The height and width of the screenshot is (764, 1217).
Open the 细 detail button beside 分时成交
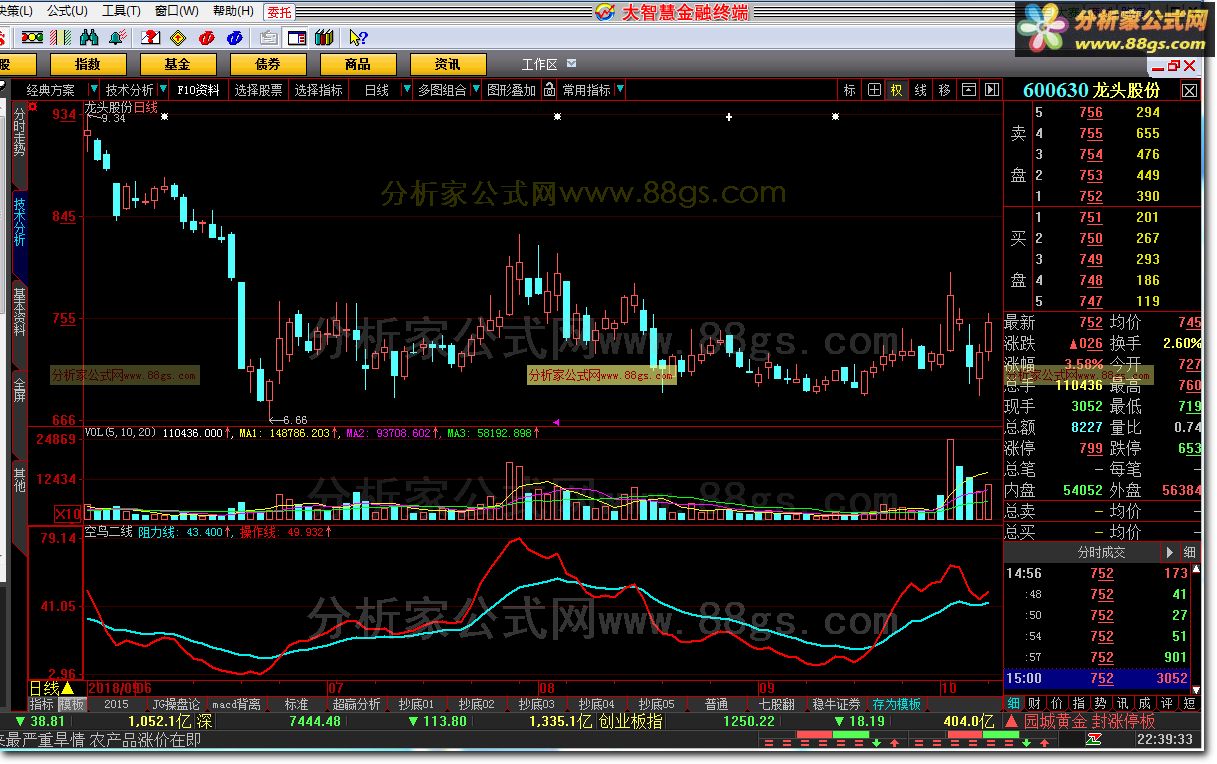tap(1190, 552)
